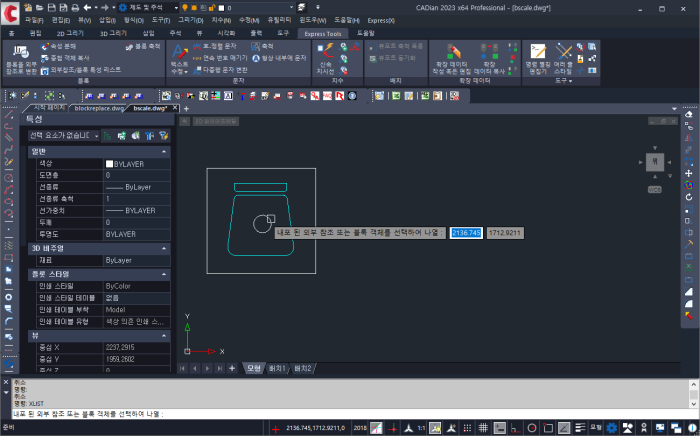Click the save icon in quick access toolbar
The image size is (700, 436).
(x=51, y=8)
